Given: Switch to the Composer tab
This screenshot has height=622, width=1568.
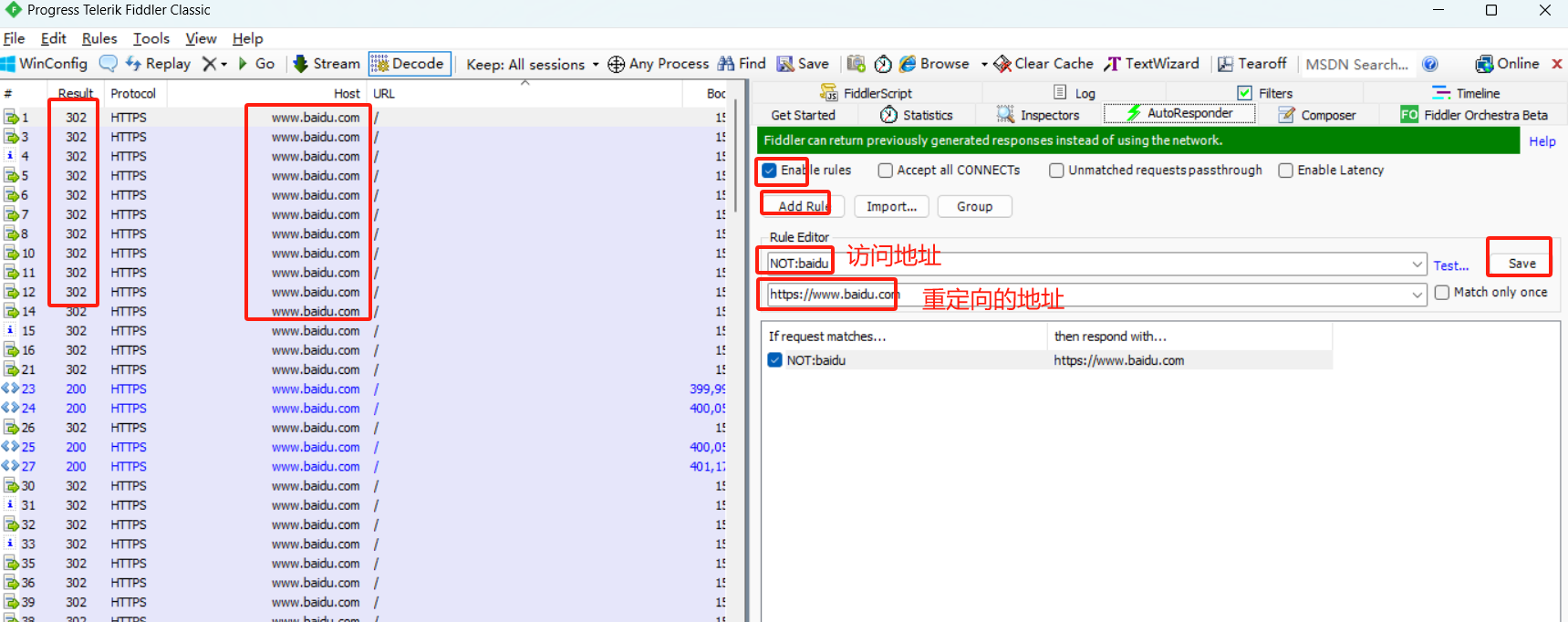Looking at the screenshot, I should [x=1317, y=115].
